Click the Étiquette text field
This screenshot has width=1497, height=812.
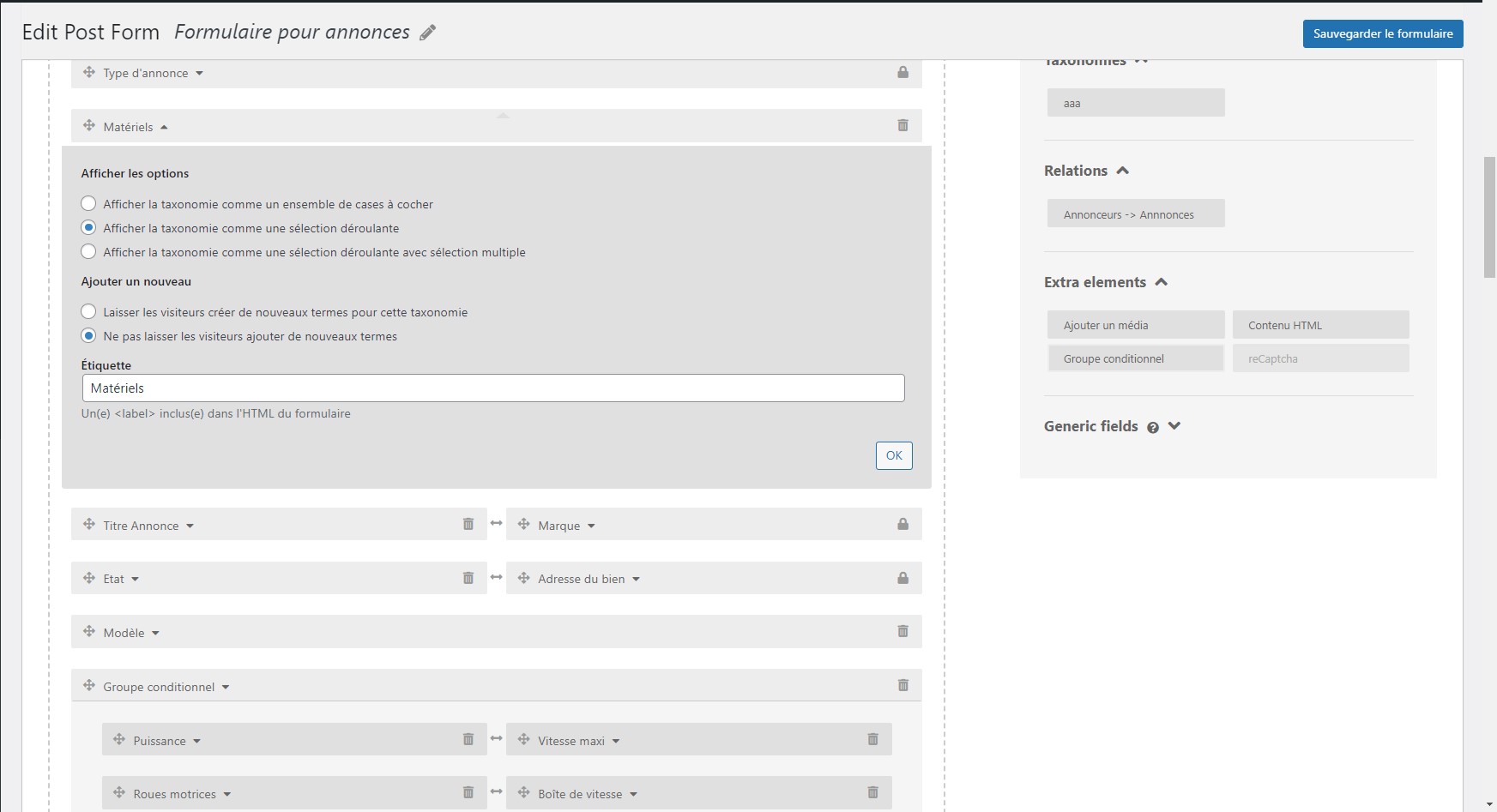pyautogui.click(x=492, y=388)
